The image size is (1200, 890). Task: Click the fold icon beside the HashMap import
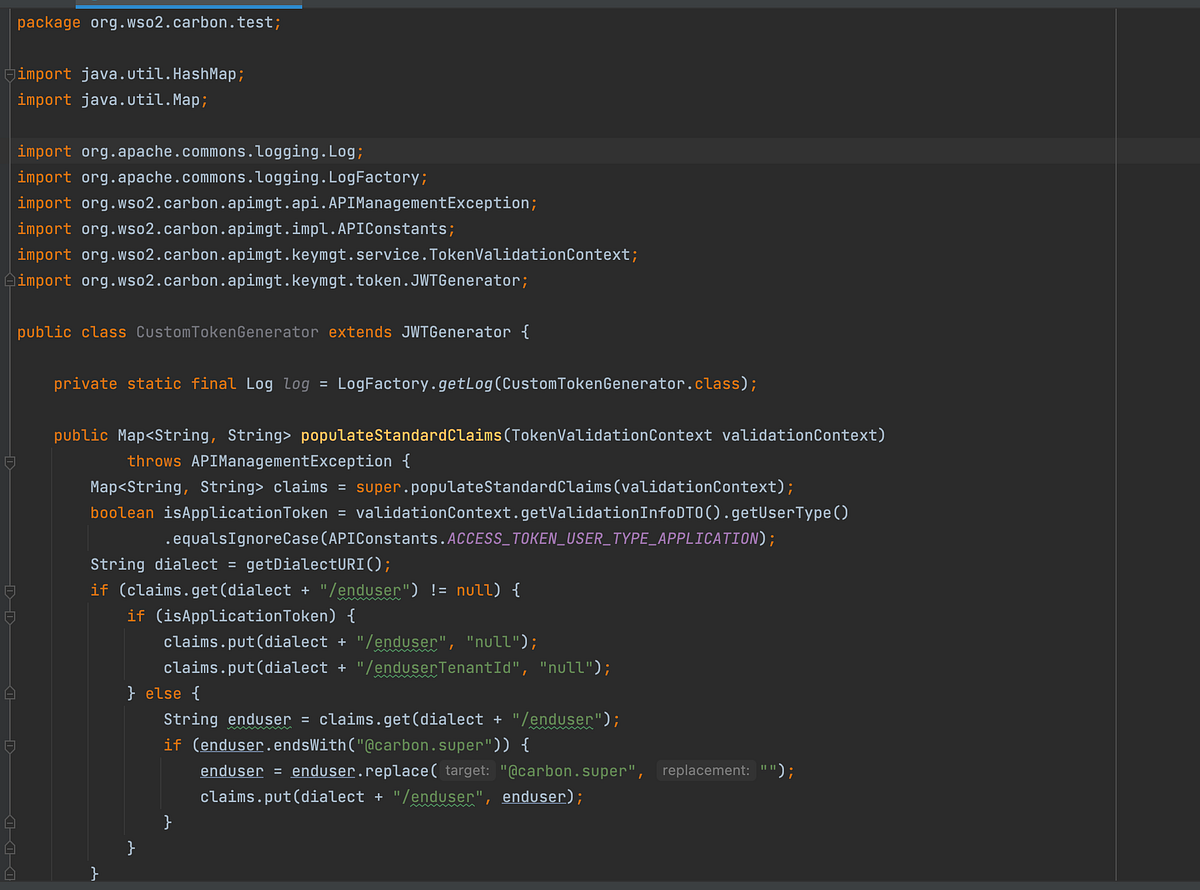click(8, 73)
